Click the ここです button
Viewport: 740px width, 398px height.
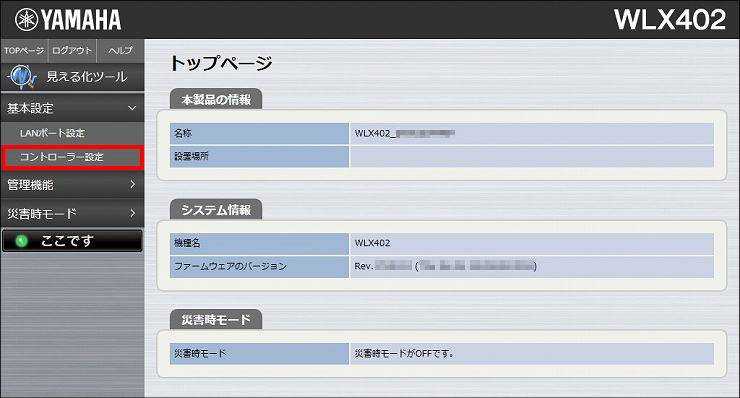click(x=72, y=241)
